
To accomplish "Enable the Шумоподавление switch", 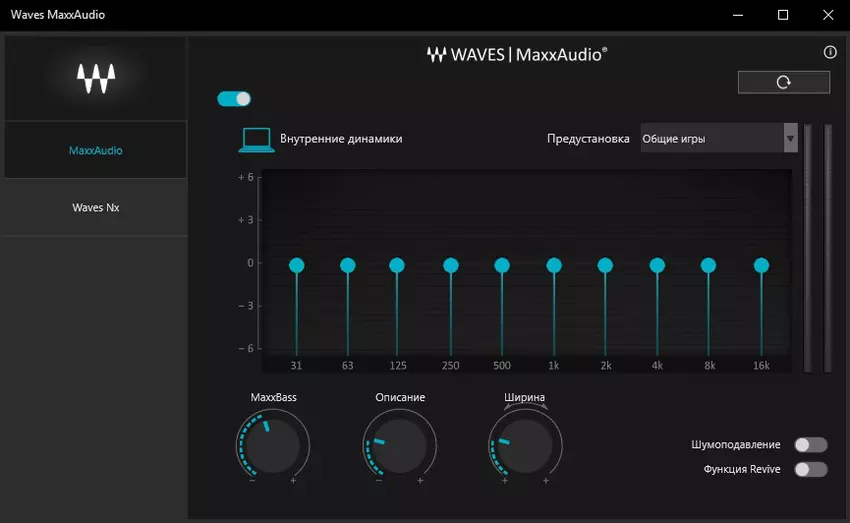I will pos(810,445).
